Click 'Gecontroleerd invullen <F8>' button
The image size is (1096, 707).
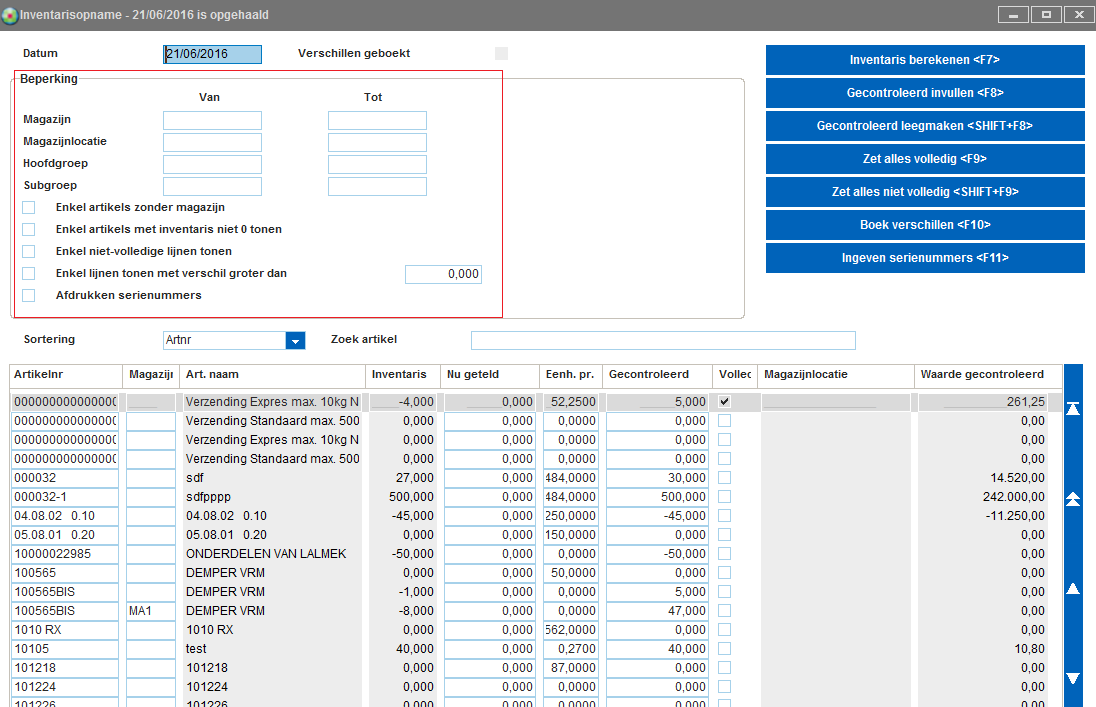pyautogui.click(x=925, y=93)
